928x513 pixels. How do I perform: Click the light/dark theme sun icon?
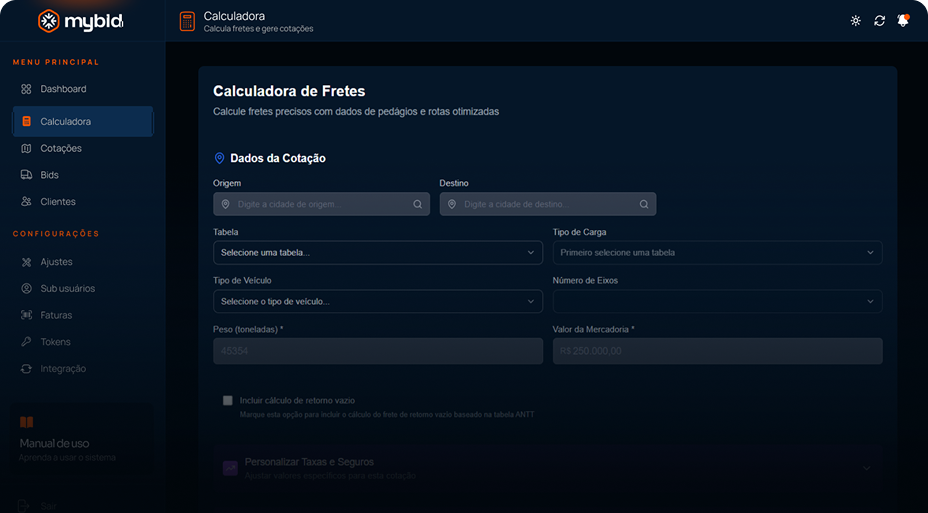coord(855,21)
